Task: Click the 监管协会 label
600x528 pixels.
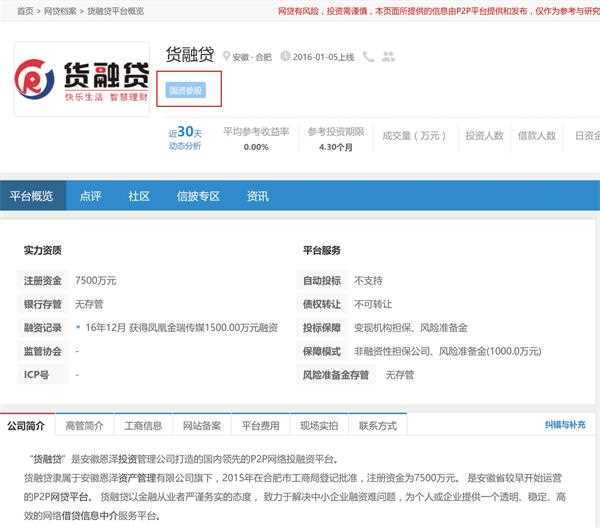Action: (42, 351)
